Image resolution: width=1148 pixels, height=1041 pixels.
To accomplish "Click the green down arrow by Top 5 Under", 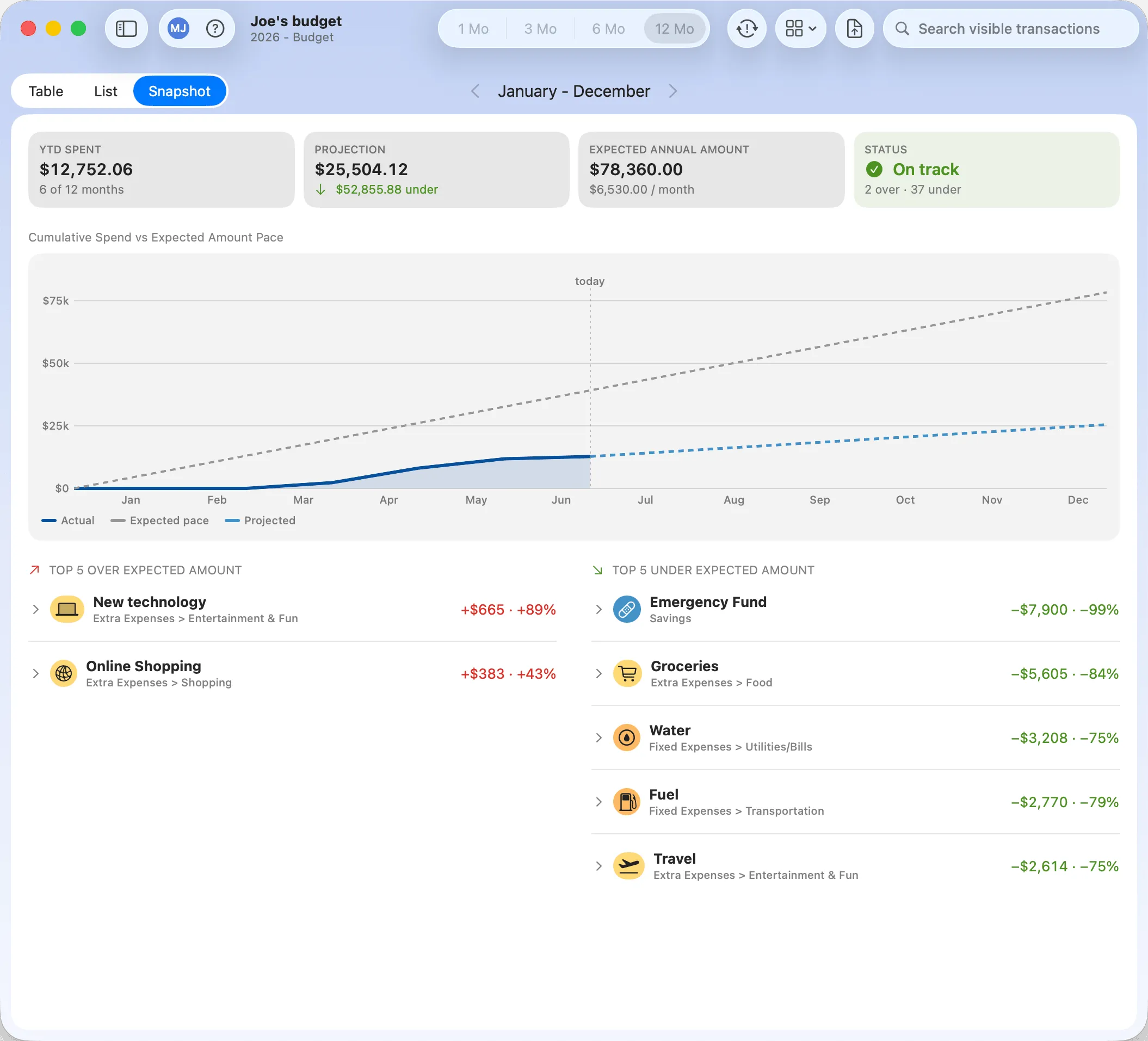I will (597, 570).
